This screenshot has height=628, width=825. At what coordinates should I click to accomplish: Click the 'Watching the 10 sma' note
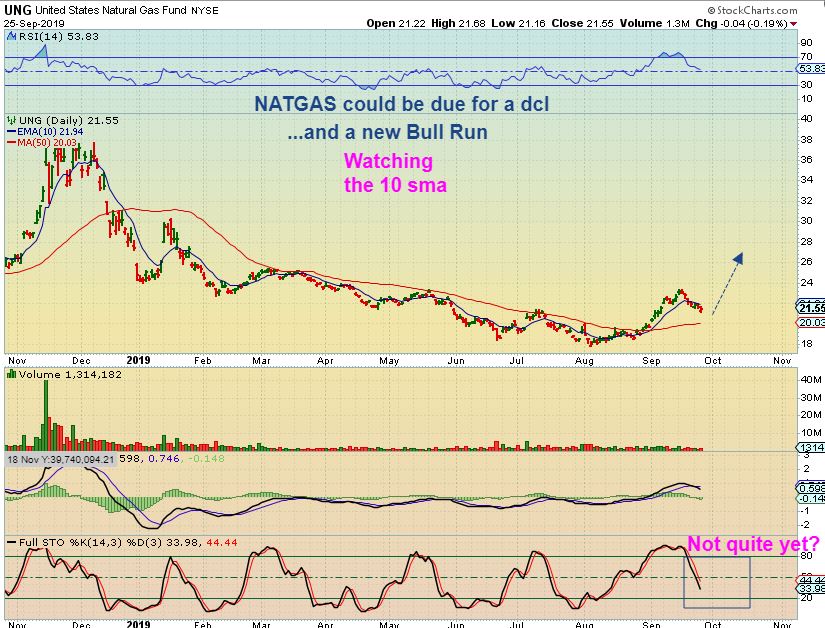click(395, 173)
